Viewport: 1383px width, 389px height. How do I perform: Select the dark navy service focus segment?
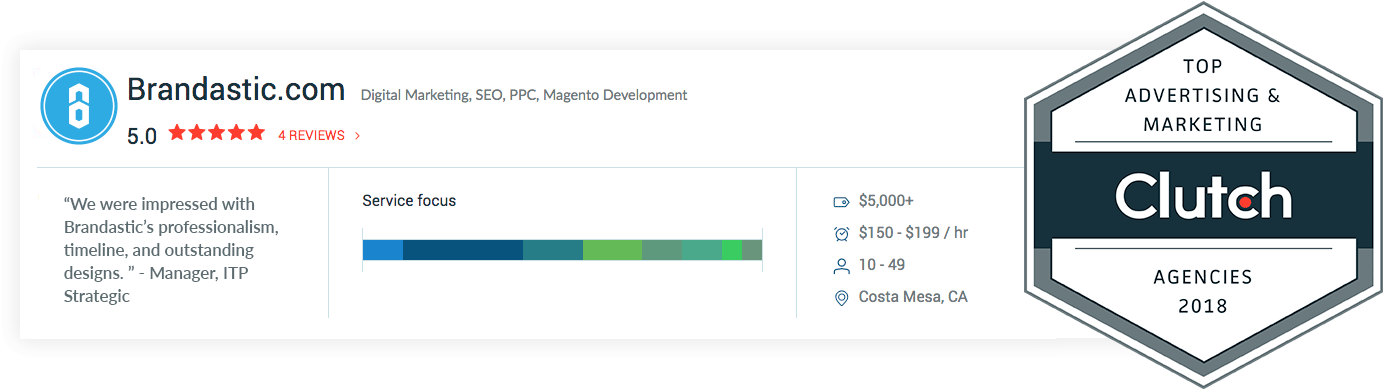[463, 250]
